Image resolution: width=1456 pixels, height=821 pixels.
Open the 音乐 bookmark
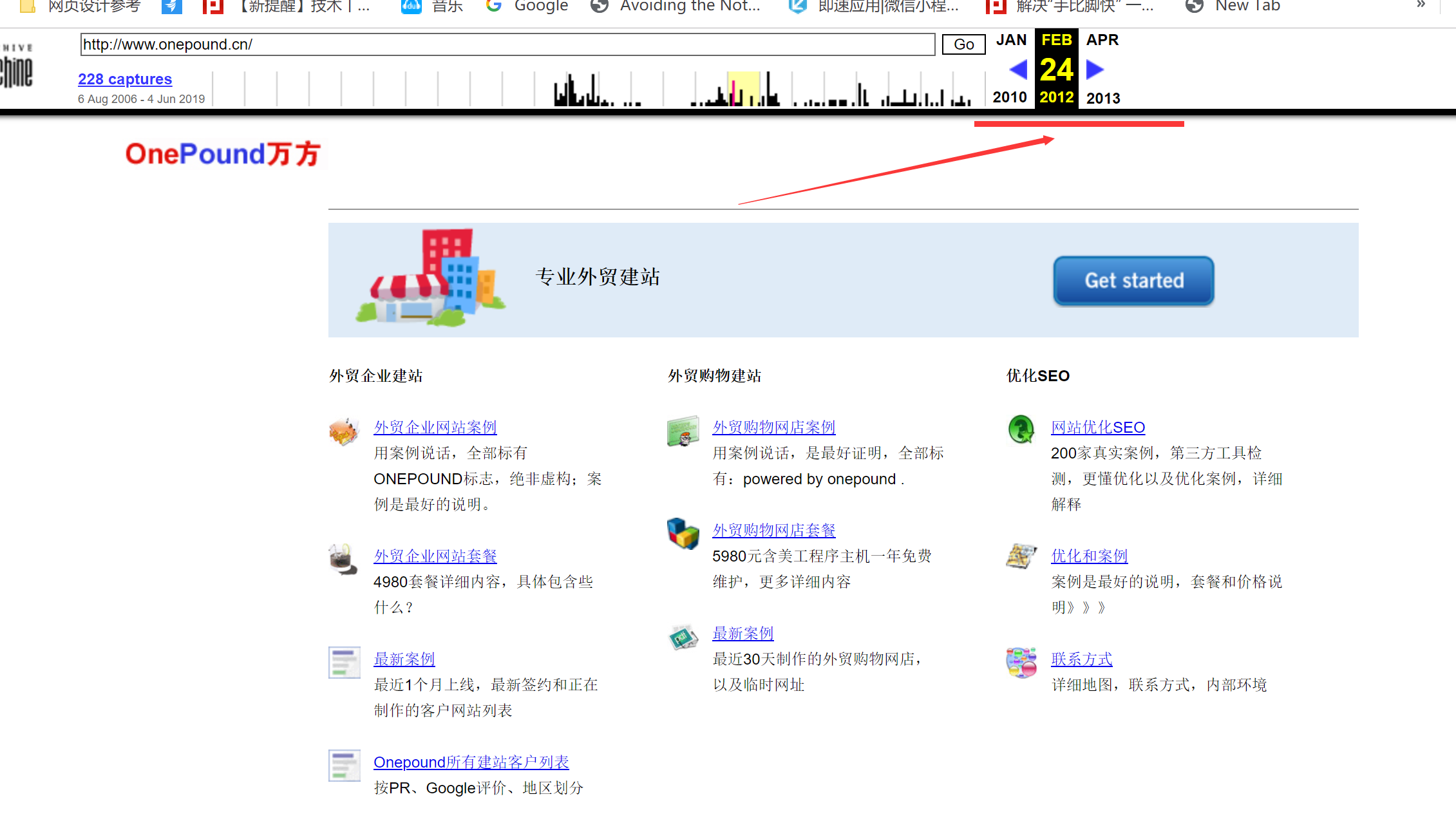(x=432, y=6)
